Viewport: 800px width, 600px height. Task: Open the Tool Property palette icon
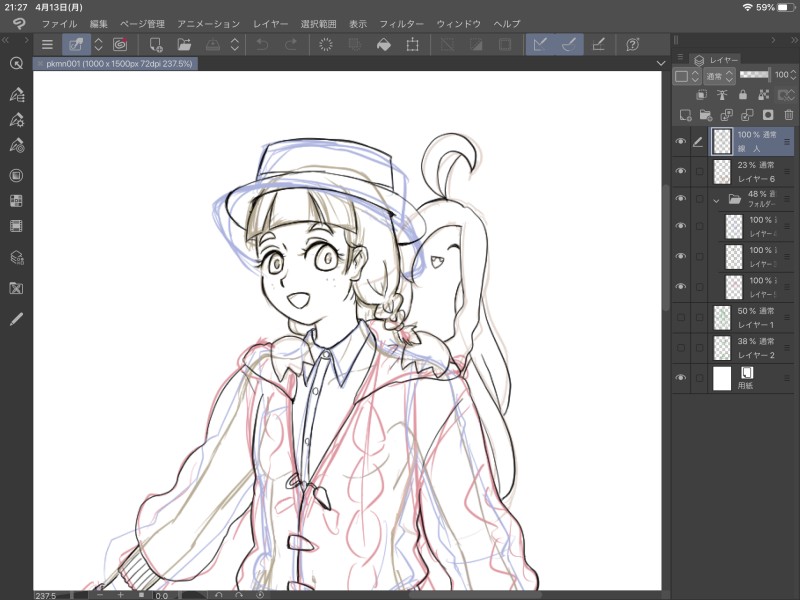point(16,120)
